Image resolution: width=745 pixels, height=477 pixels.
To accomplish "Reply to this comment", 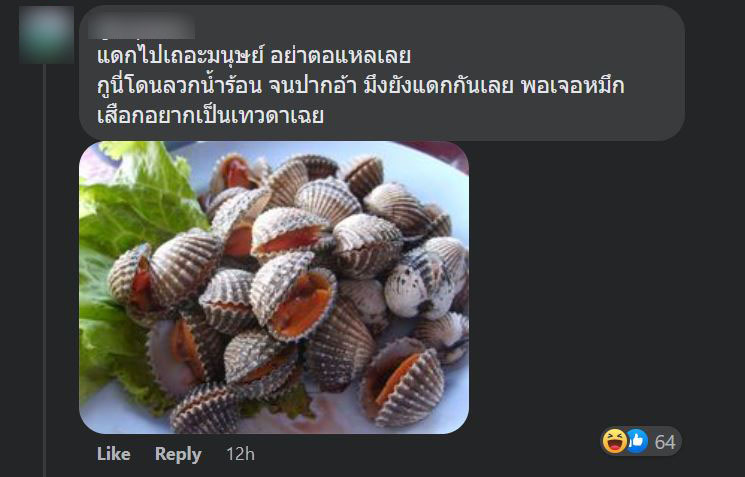I will tap(178, 454).
